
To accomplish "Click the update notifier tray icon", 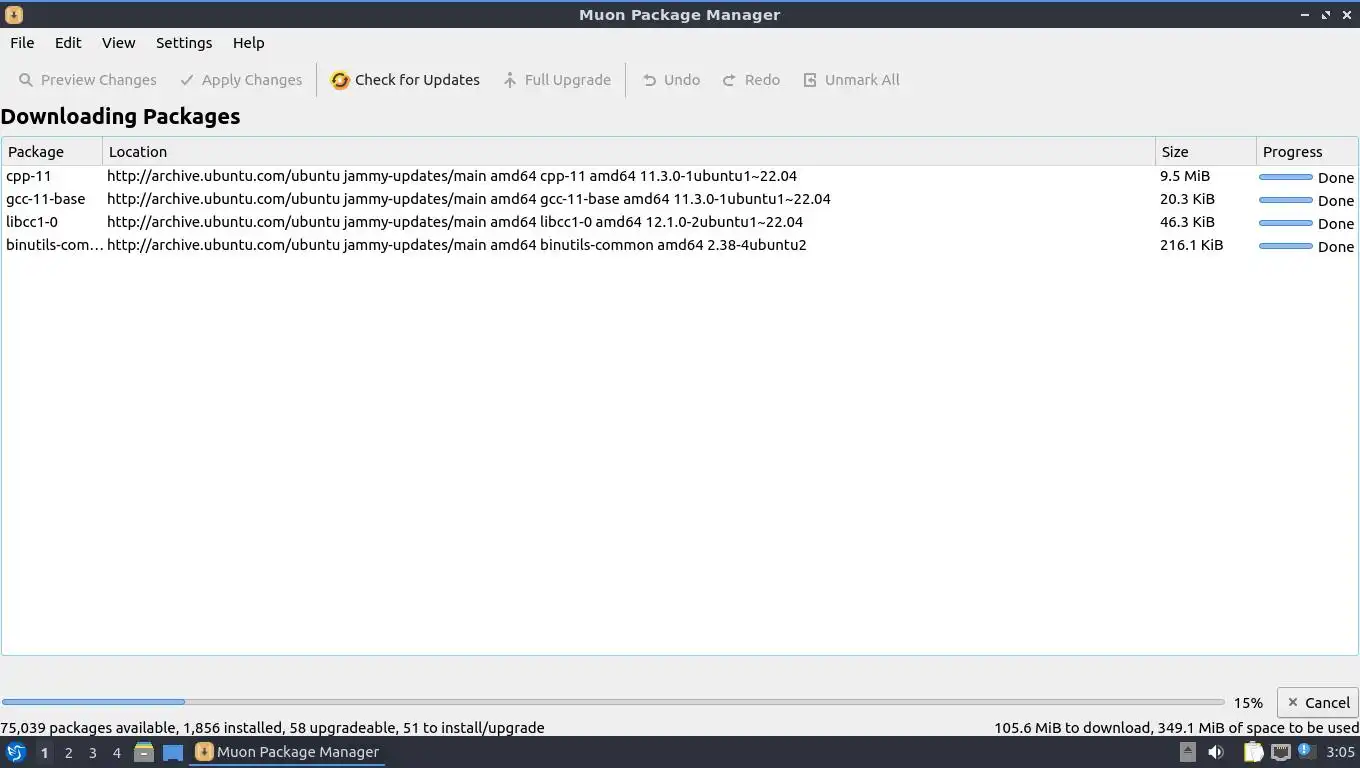I will pyautogui.click(x=1305, y=750).
